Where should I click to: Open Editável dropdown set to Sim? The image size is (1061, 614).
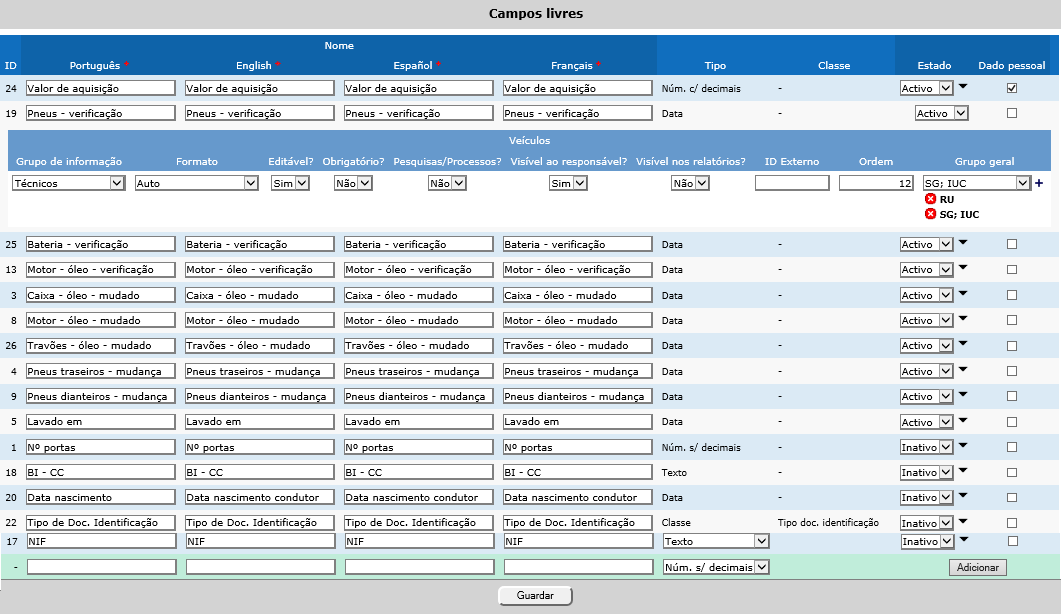point(290,183)
